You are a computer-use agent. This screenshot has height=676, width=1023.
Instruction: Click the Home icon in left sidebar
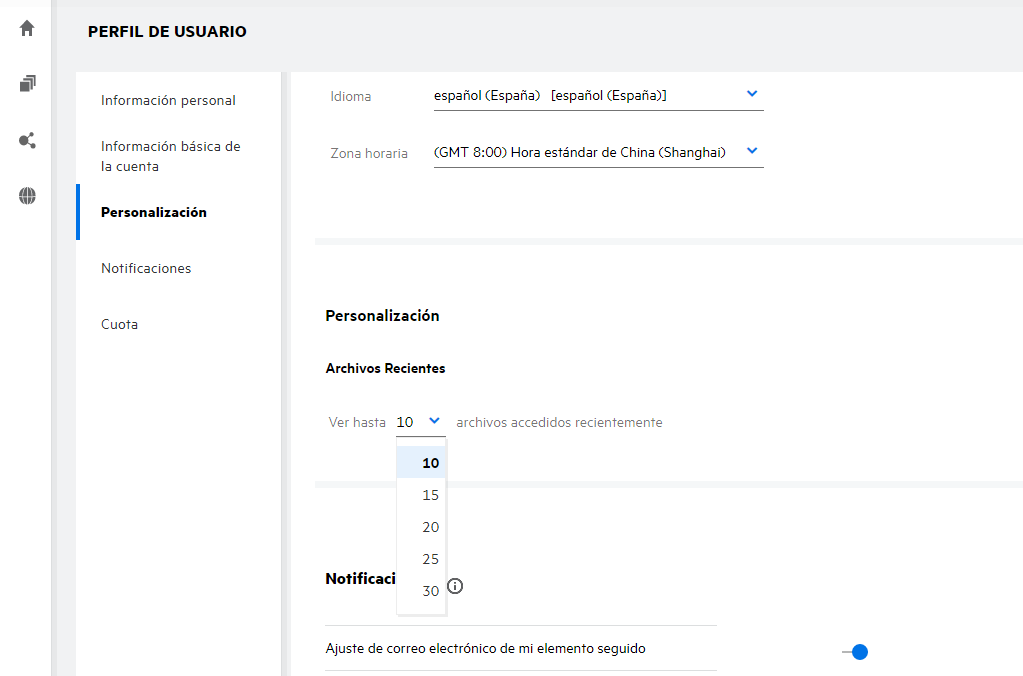(27, 28)
